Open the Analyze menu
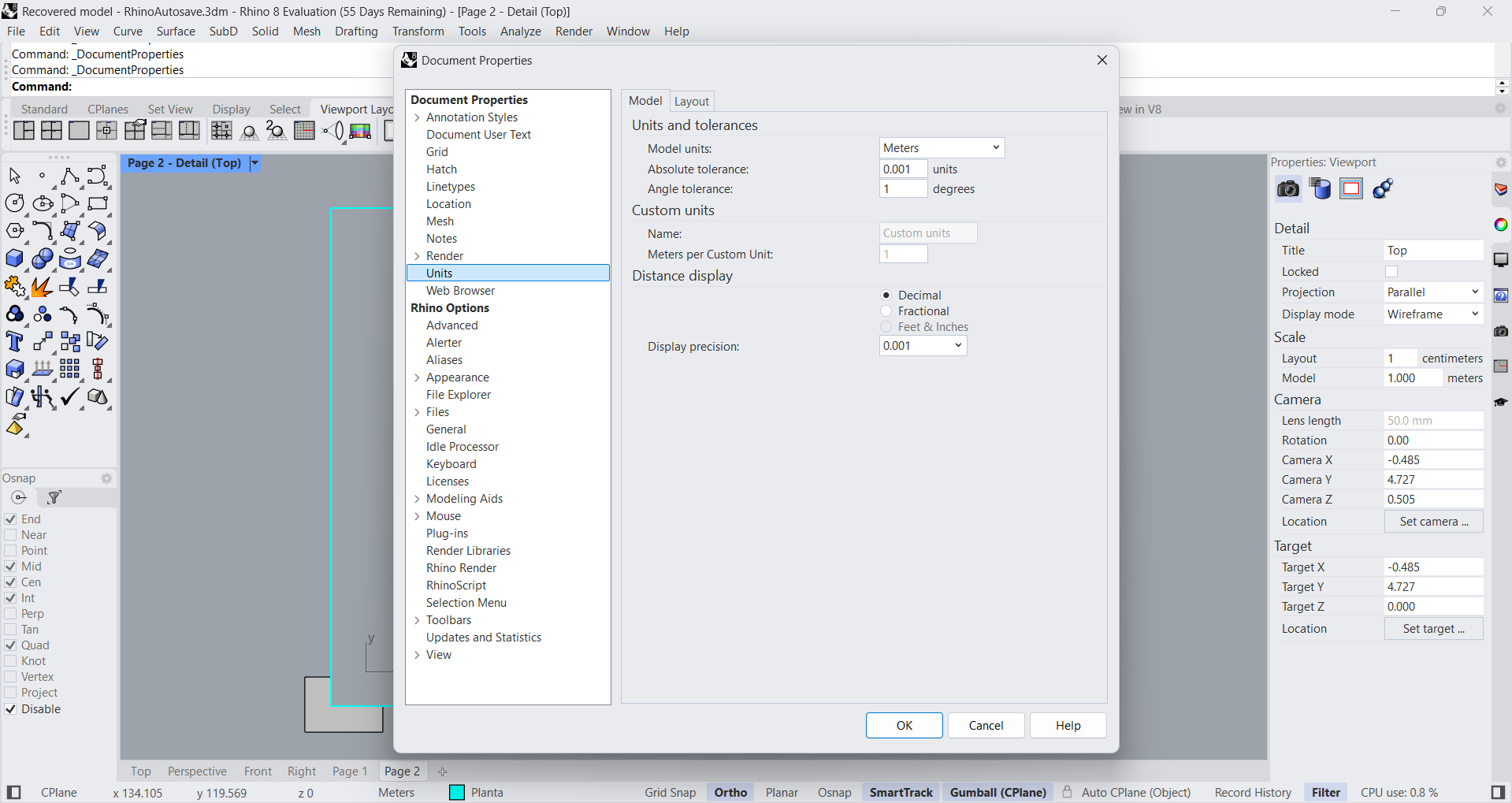 pyautogui.click(x=520, y=32)
